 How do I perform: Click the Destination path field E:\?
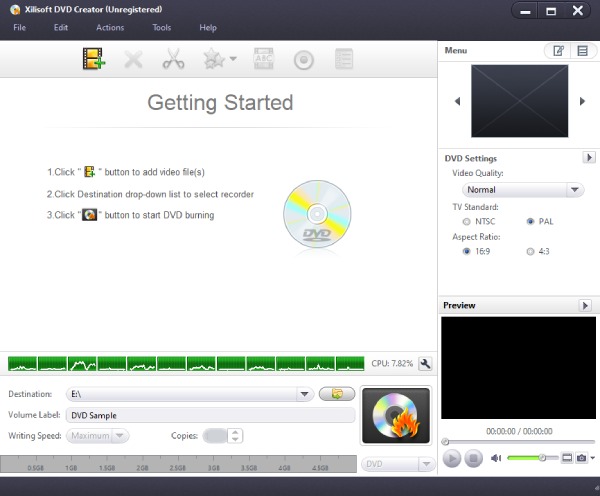(182, 394)
